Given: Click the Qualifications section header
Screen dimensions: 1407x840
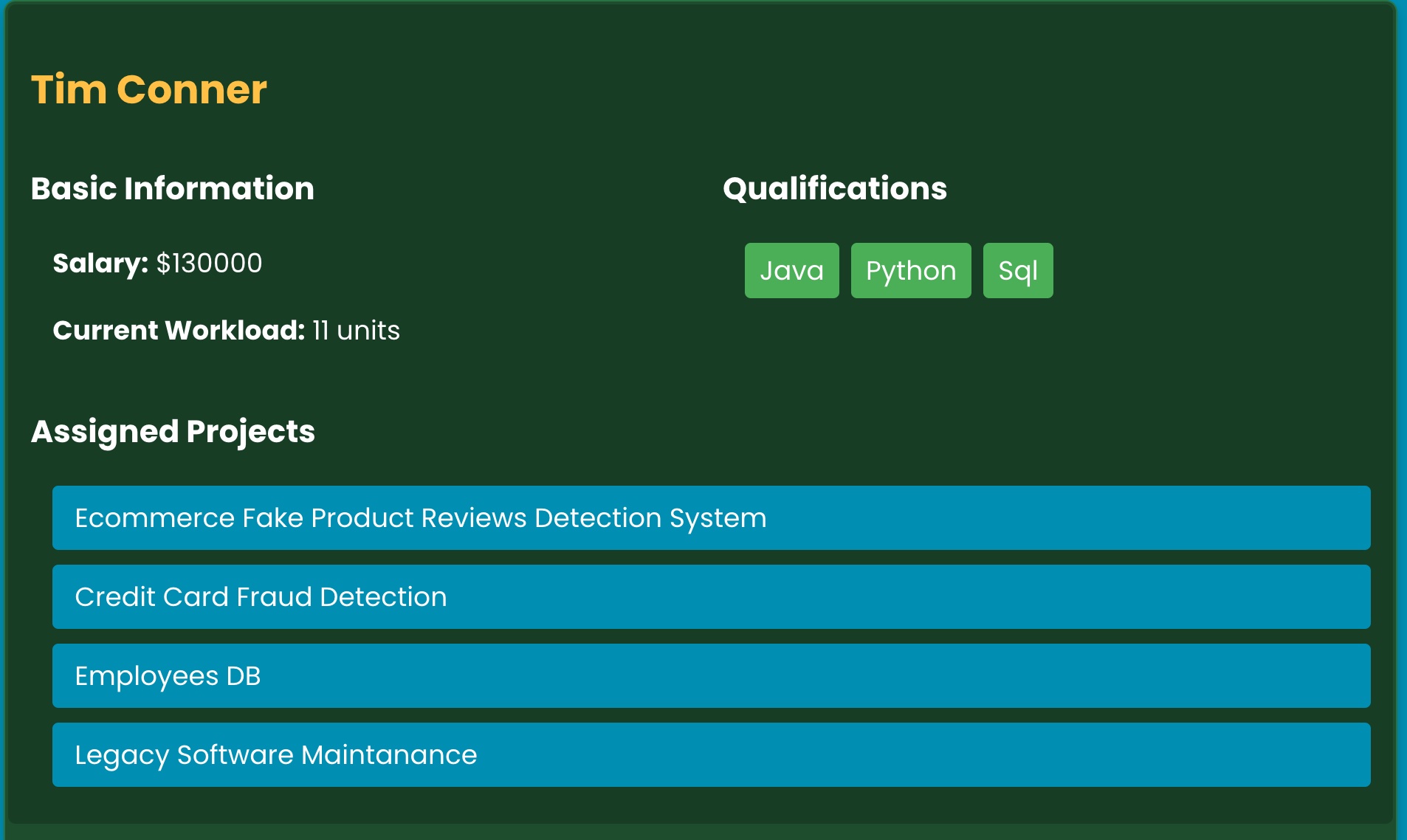Looking at the screenshot, I should (835, 188).
